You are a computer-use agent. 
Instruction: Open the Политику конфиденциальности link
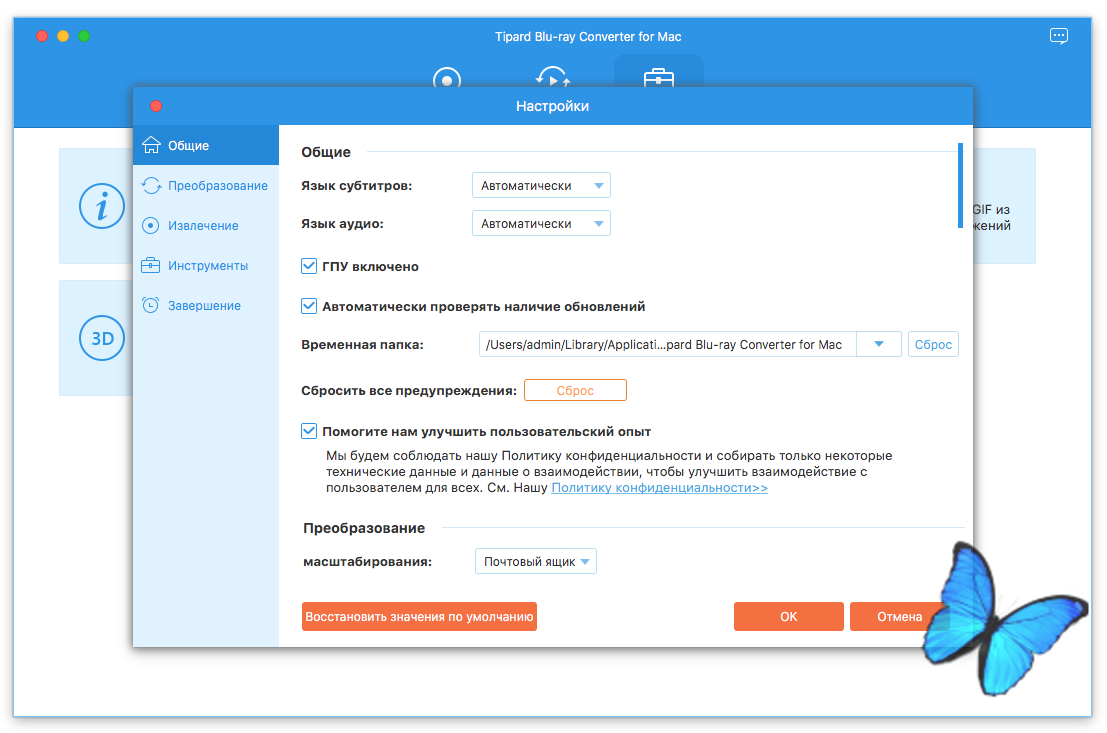[x=659, y=488]
